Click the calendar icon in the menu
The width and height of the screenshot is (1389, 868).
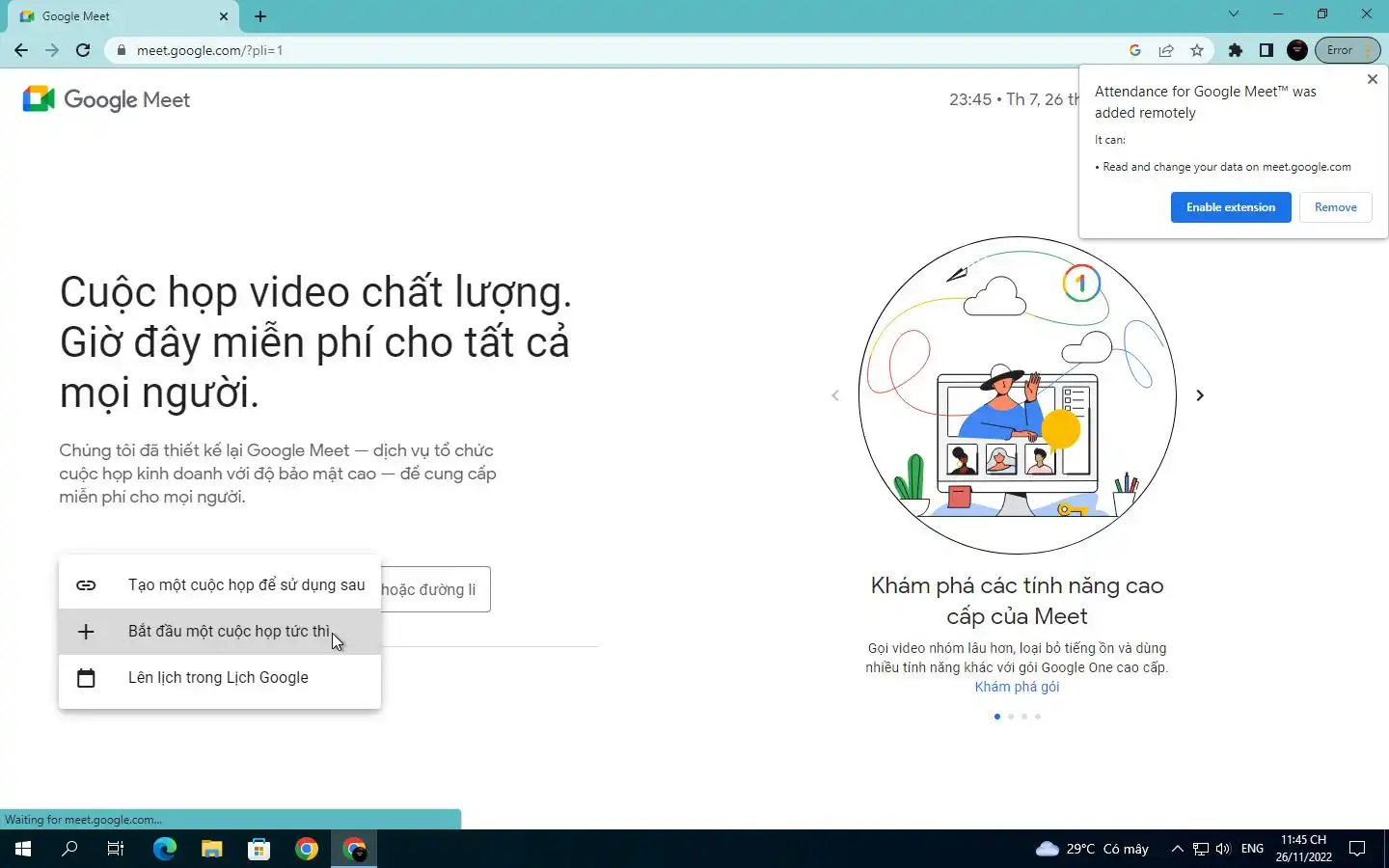click(x=86, y=678)
